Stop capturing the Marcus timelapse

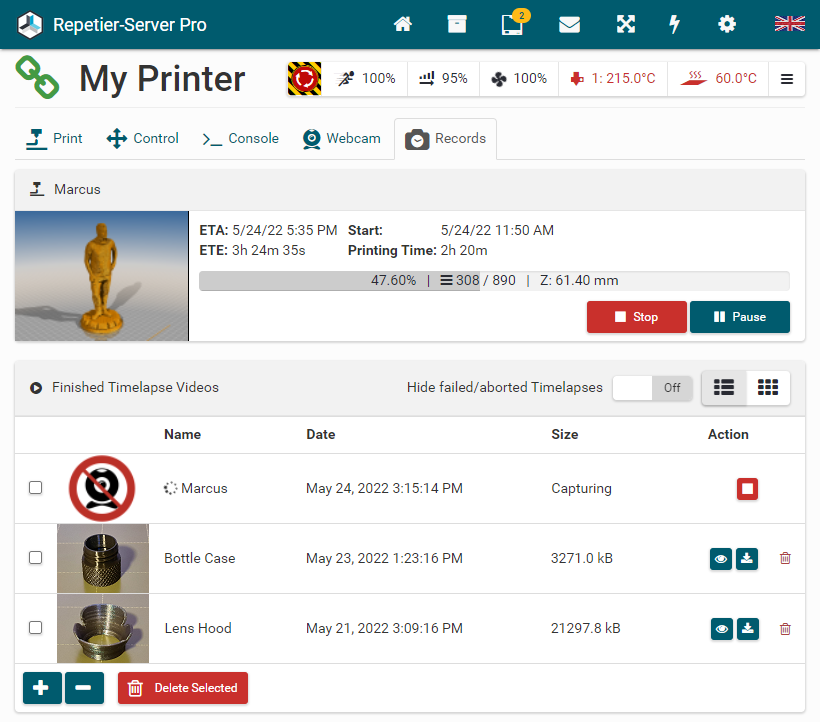click(748, 489)
